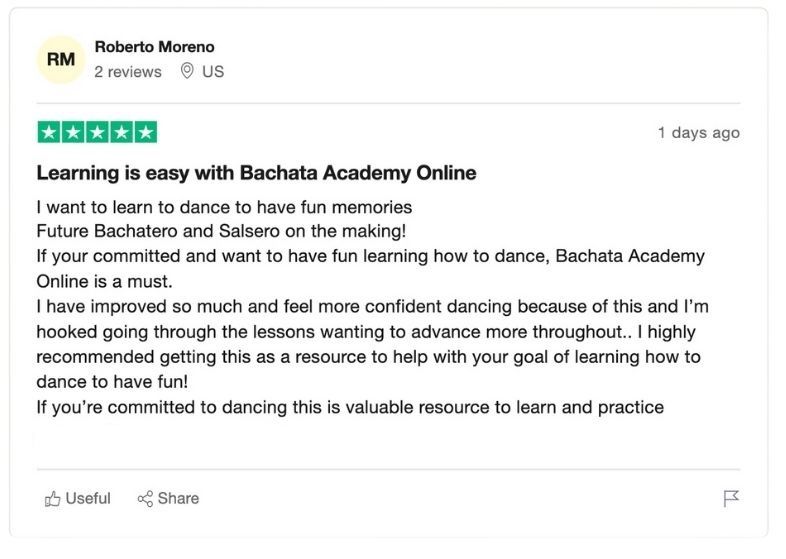This screenshot has height=559, width=786.
Task: Click the "Future Bachatero and Salsero" line
Action: [x=228, y=232]
